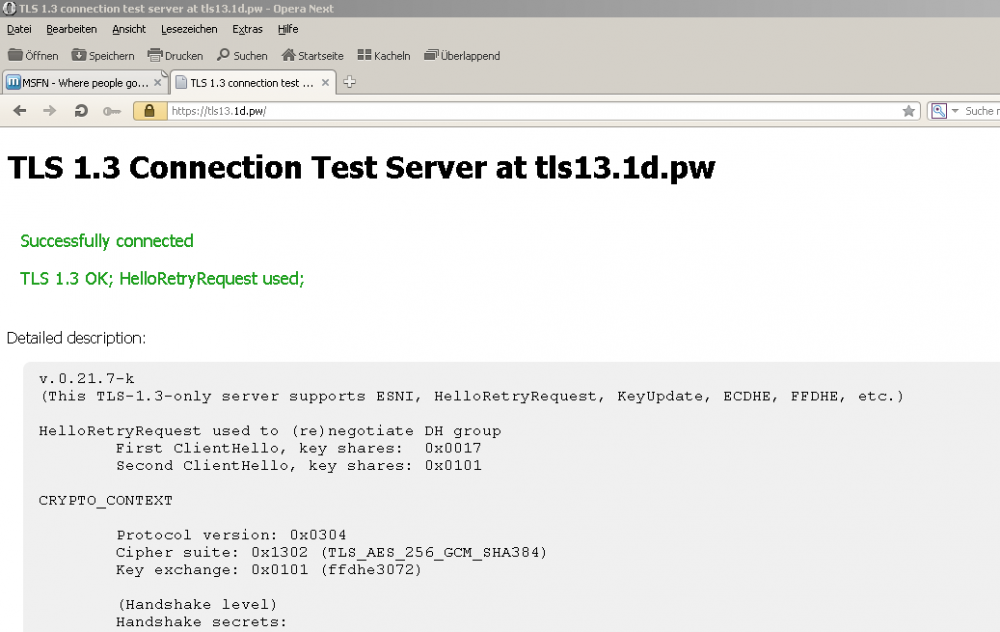Reload the current page
This screenshot has width=1000, height=632.
[81, 111]
